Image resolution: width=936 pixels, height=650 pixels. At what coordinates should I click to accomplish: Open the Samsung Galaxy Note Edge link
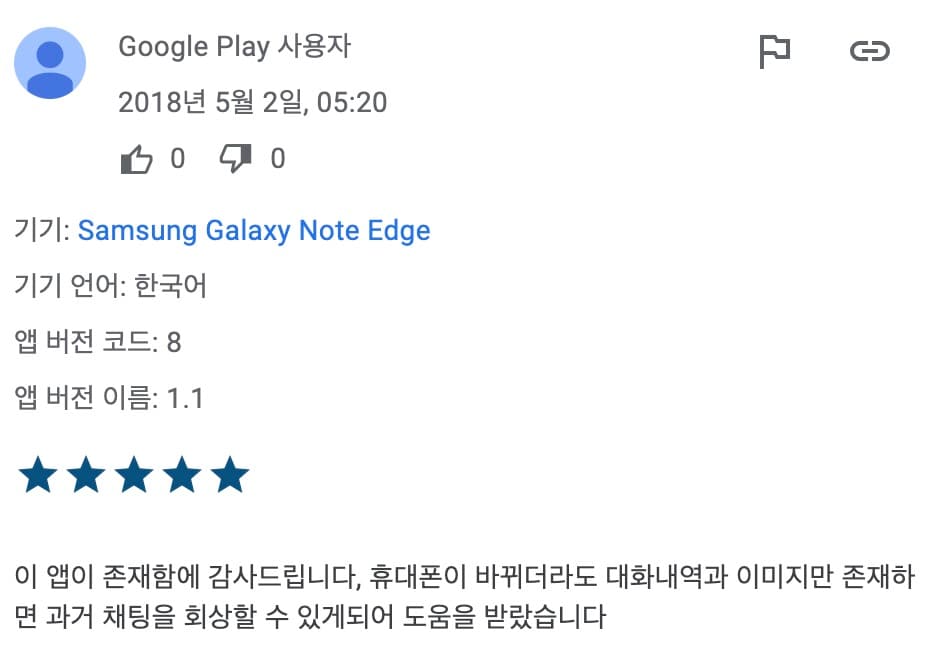(254, 231)
